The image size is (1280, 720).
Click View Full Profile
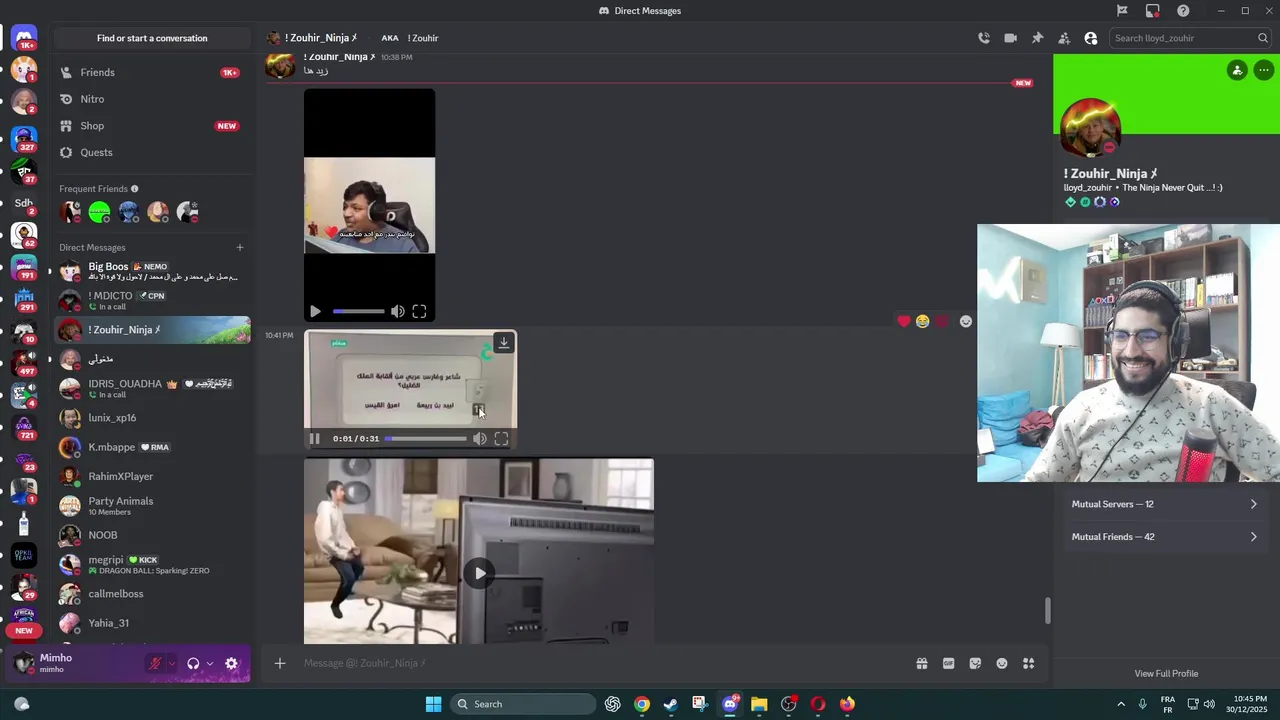[1166, 674]
